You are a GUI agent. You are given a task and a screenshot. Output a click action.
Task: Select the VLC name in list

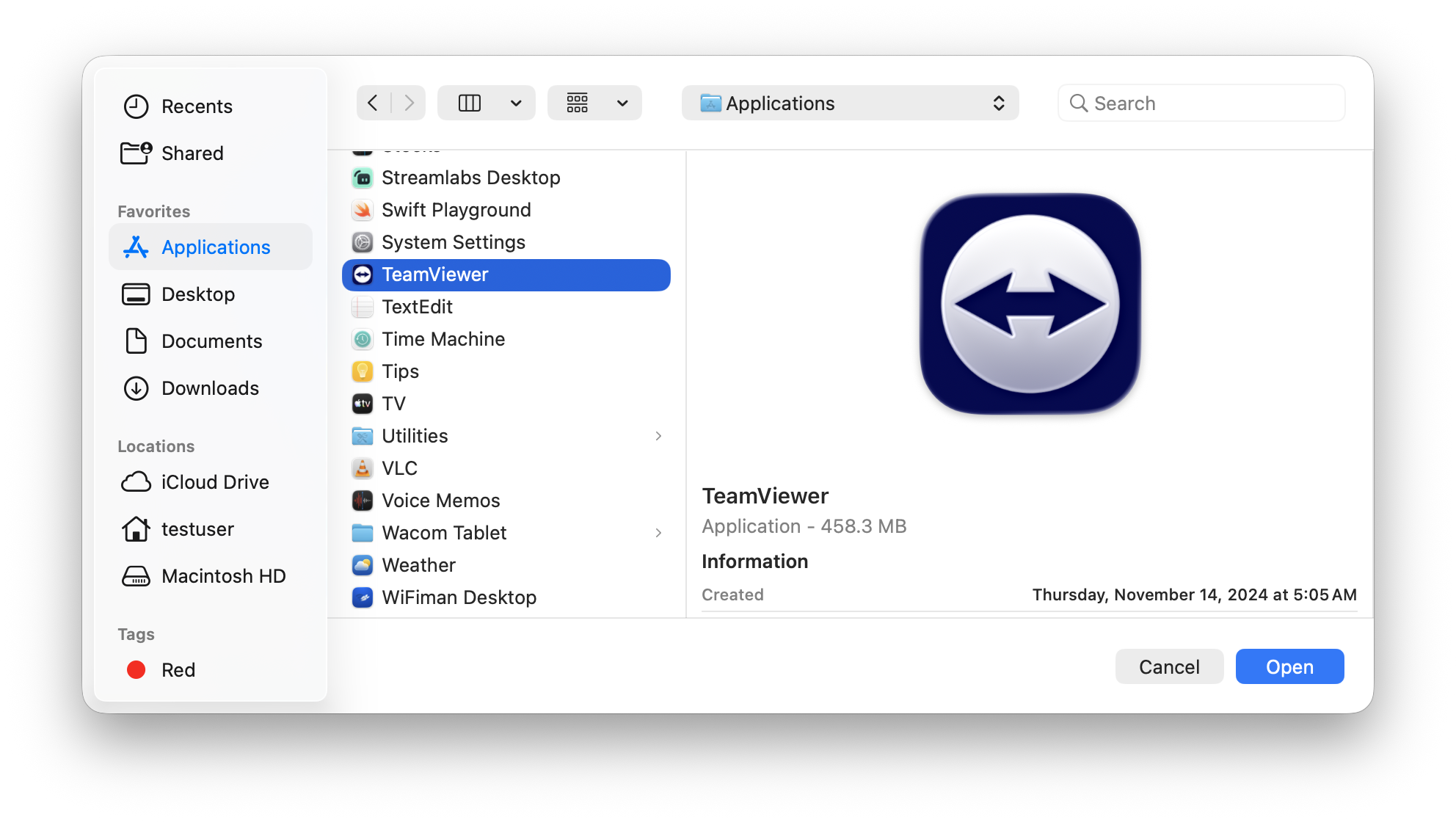[x=400, y=468]
